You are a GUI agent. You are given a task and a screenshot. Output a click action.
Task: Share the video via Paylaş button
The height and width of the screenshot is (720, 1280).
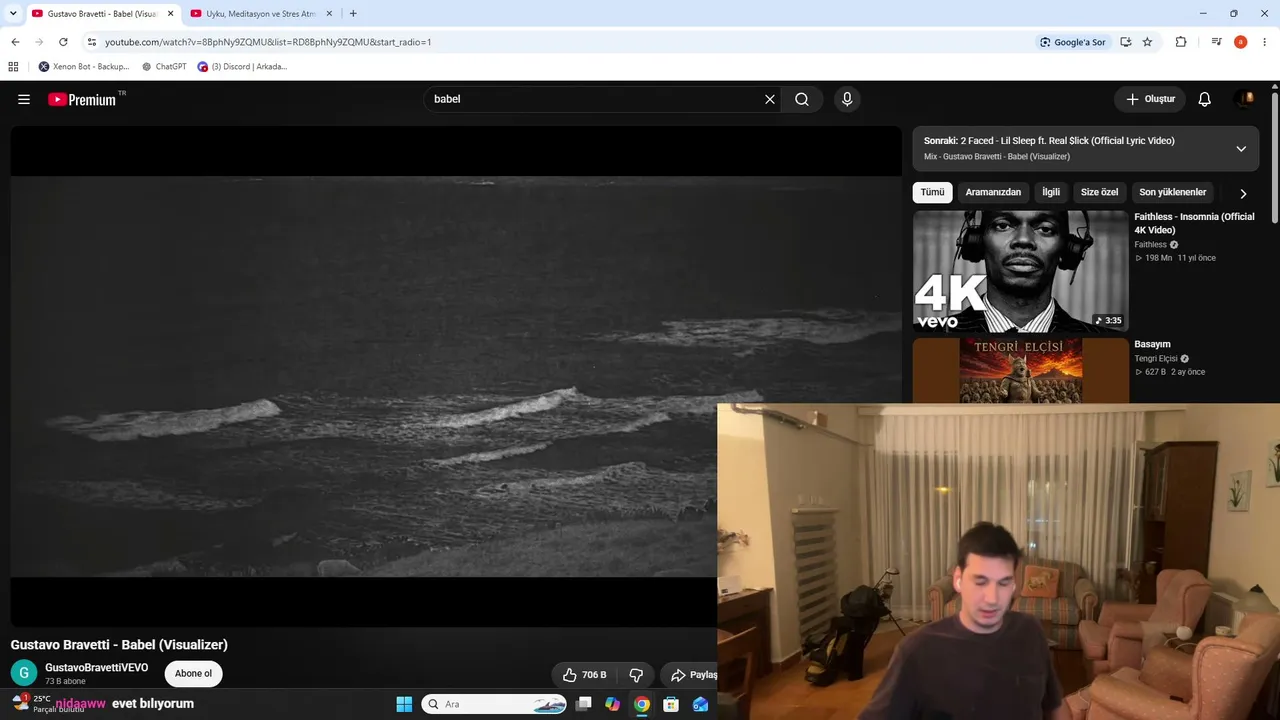coord(691,675)
